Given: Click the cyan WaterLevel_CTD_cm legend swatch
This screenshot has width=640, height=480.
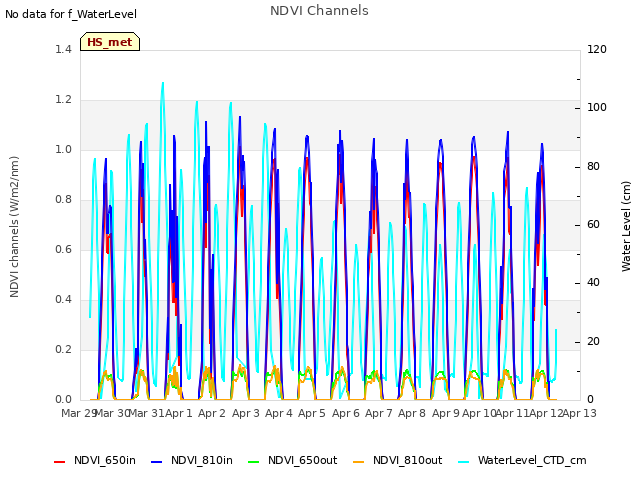Looking at the screenshot, I should pyautogui.click(x=463, y=462).
